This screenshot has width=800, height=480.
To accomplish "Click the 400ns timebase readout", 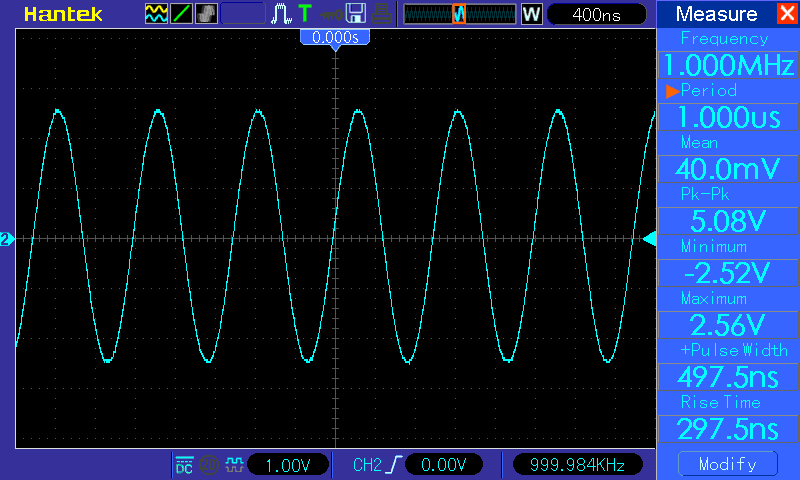I will click(596, 14).
